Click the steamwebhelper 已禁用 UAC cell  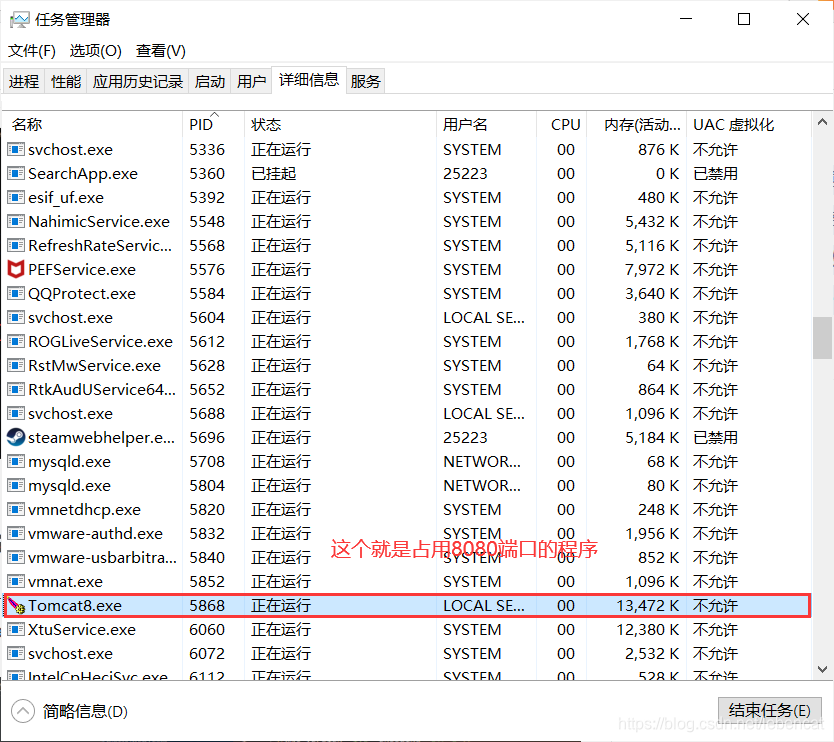pyautogui.click(x=715, y=437)
